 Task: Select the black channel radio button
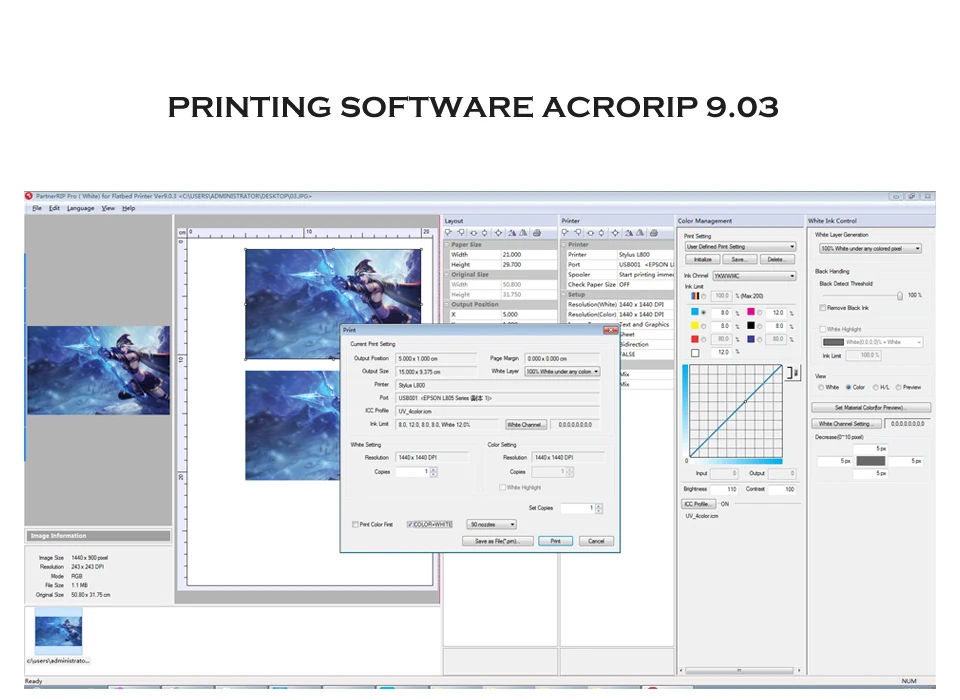click(760, 326)
